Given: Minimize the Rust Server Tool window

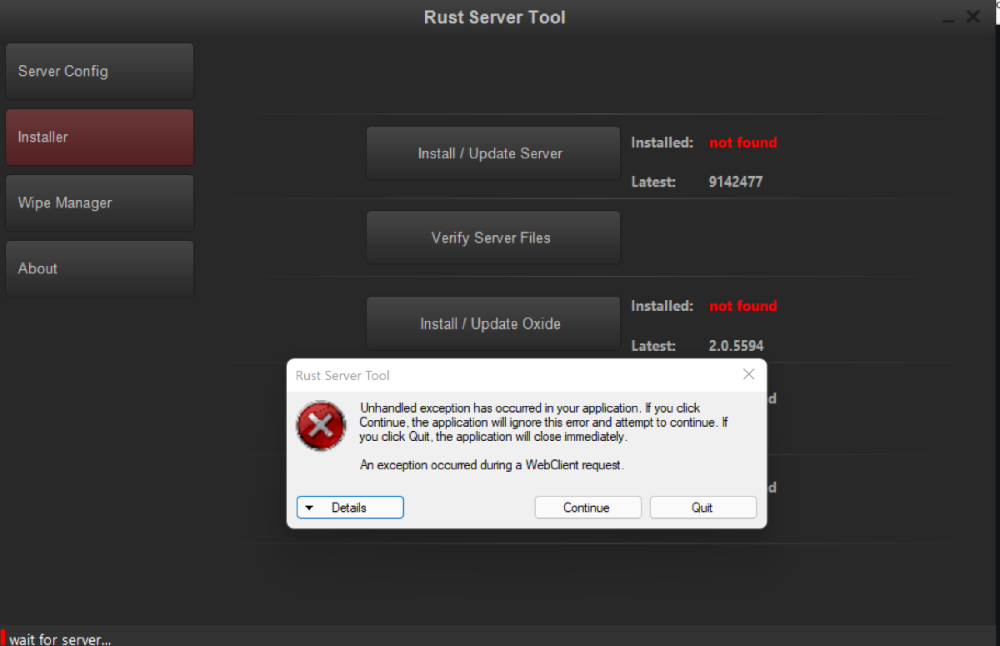Looking at the screenshot, I should tap(947, 18).
